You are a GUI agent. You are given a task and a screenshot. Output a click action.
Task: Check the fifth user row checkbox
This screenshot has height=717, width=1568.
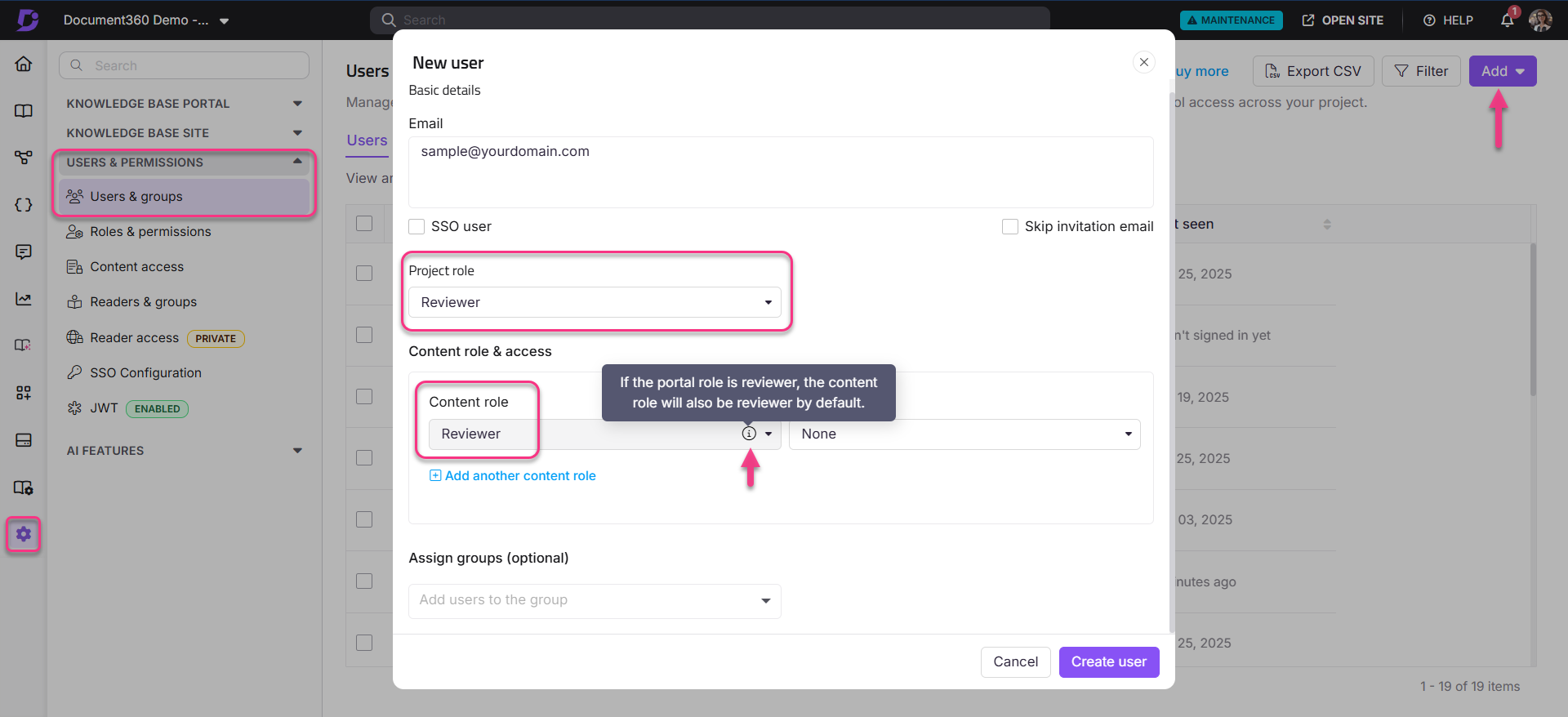click(364, 519)
